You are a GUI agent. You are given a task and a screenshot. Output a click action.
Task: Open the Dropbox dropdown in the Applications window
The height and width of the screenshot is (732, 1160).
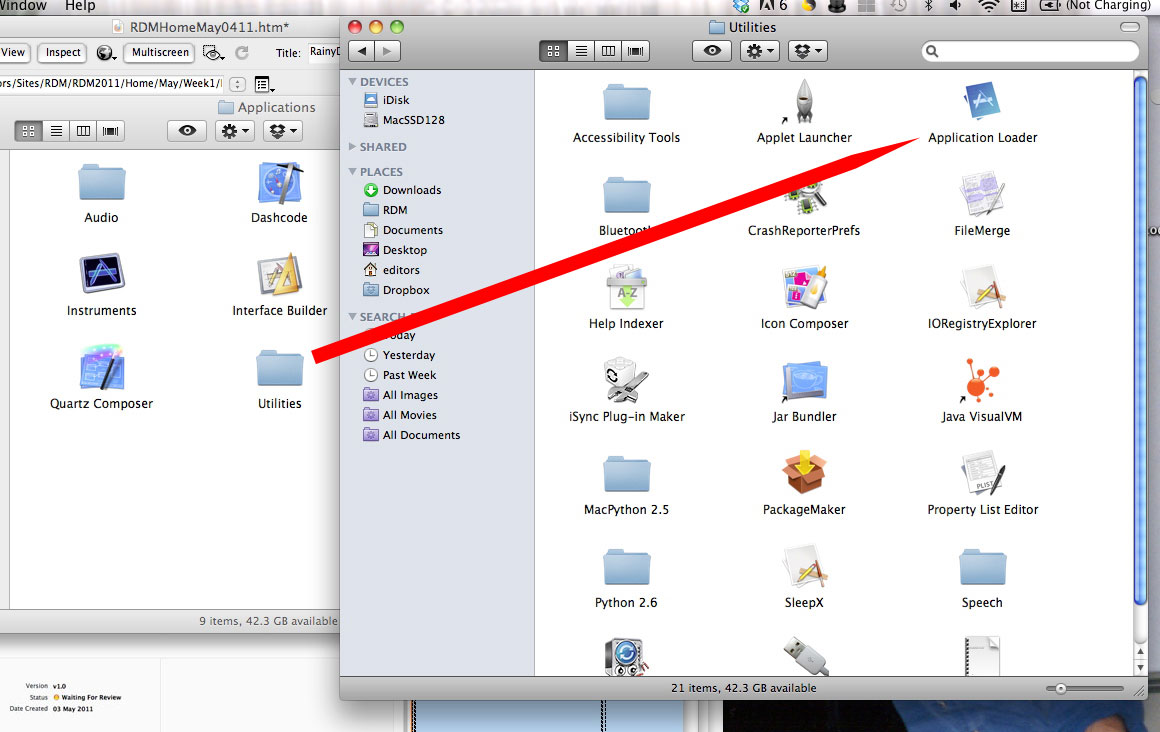pyautogui.click(x=283, y=131)
